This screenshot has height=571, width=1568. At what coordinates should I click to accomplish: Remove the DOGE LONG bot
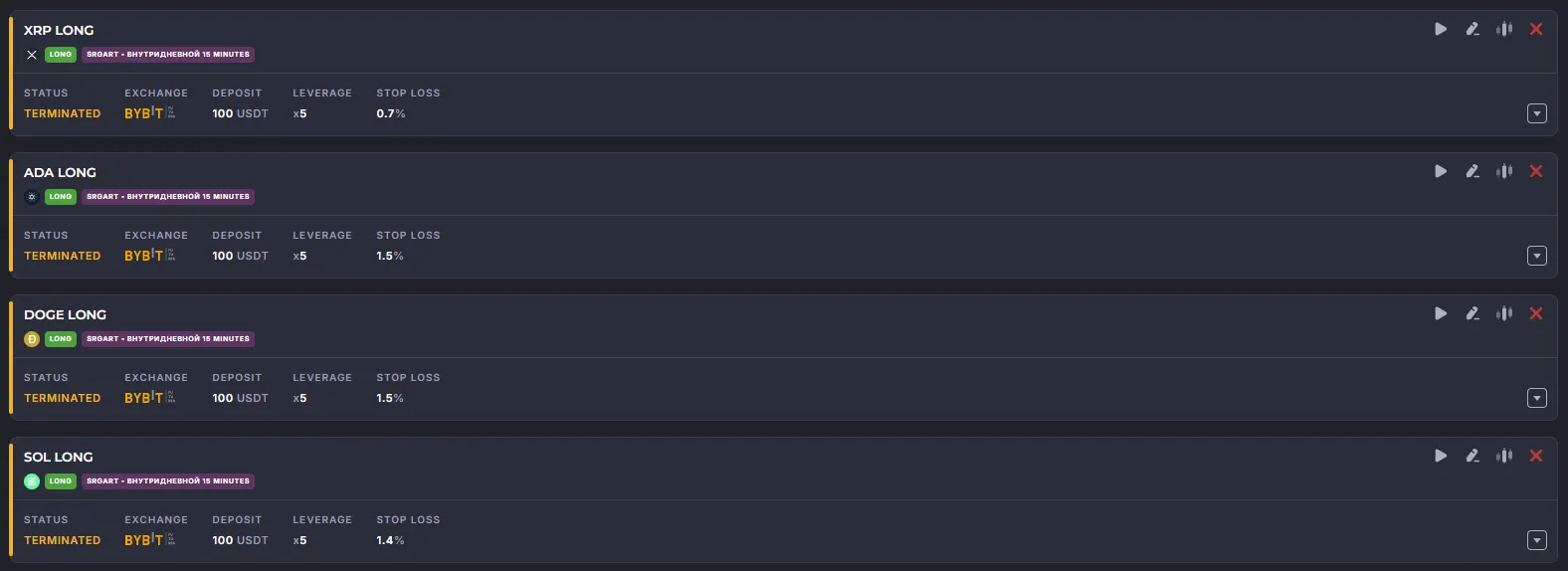[x=1536, y=313]
